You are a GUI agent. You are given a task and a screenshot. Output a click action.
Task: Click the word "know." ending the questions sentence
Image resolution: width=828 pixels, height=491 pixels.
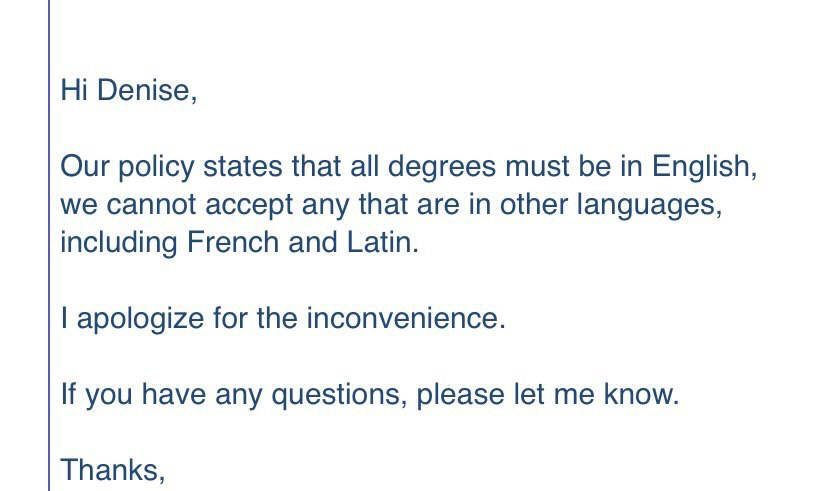[x=641, y=394]
